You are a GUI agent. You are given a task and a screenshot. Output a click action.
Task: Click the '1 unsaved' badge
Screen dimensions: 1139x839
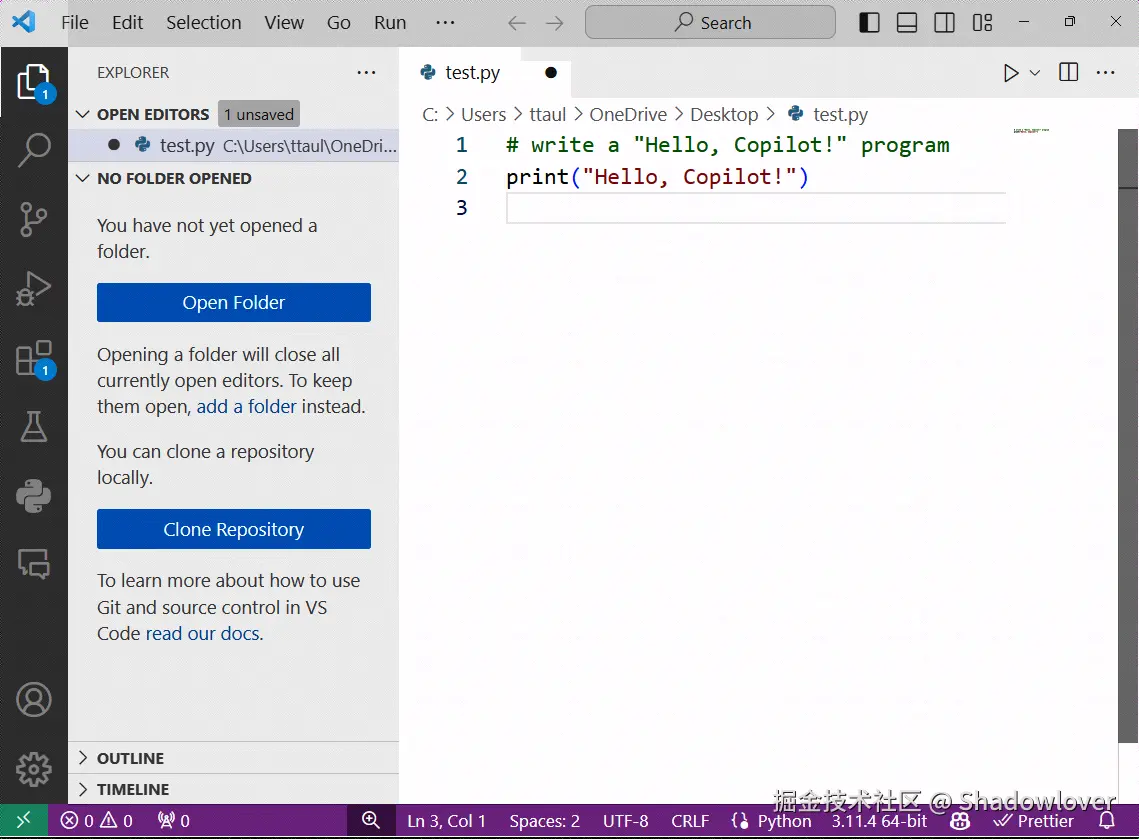pos(259,114)
